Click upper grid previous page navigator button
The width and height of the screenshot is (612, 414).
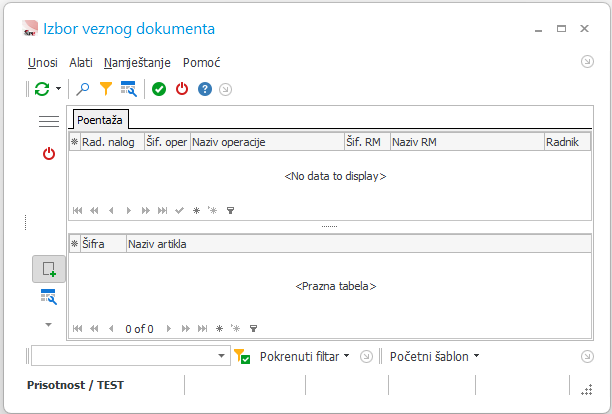[x=94, y=211]
